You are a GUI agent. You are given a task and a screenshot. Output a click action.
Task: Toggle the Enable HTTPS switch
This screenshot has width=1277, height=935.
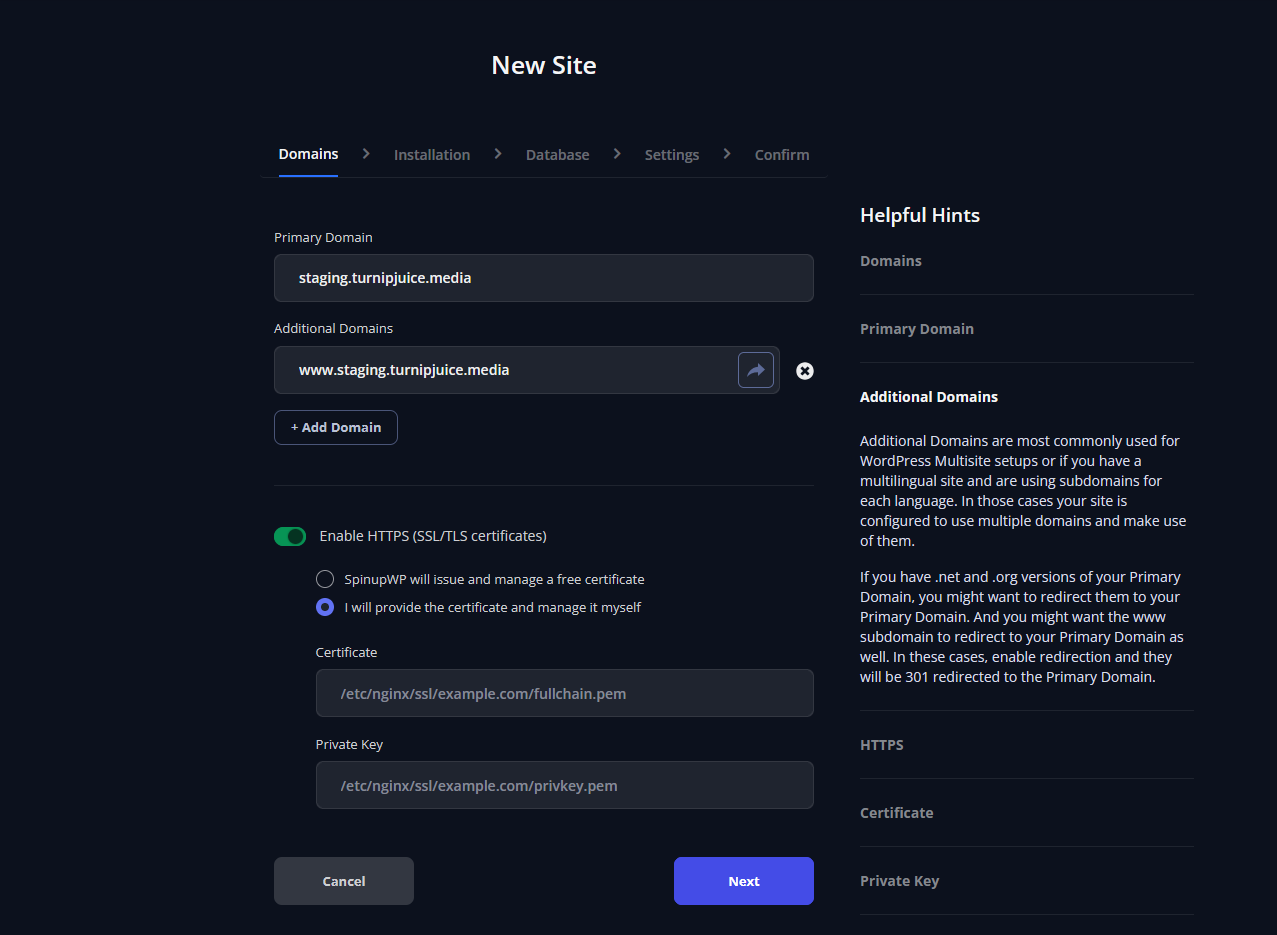point(290,537)
